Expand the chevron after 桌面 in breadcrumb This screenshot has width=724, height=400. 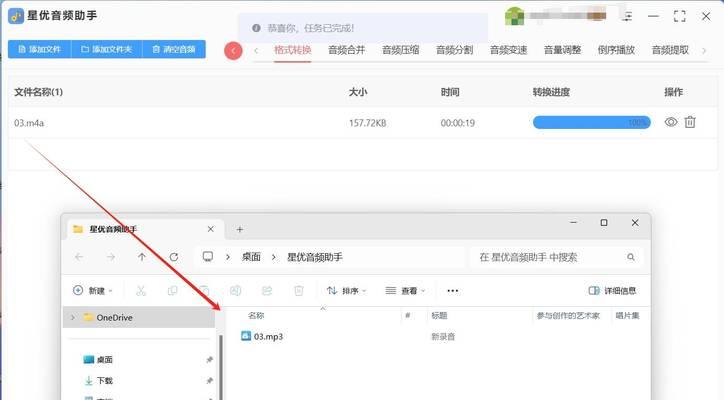click(274, 257)
